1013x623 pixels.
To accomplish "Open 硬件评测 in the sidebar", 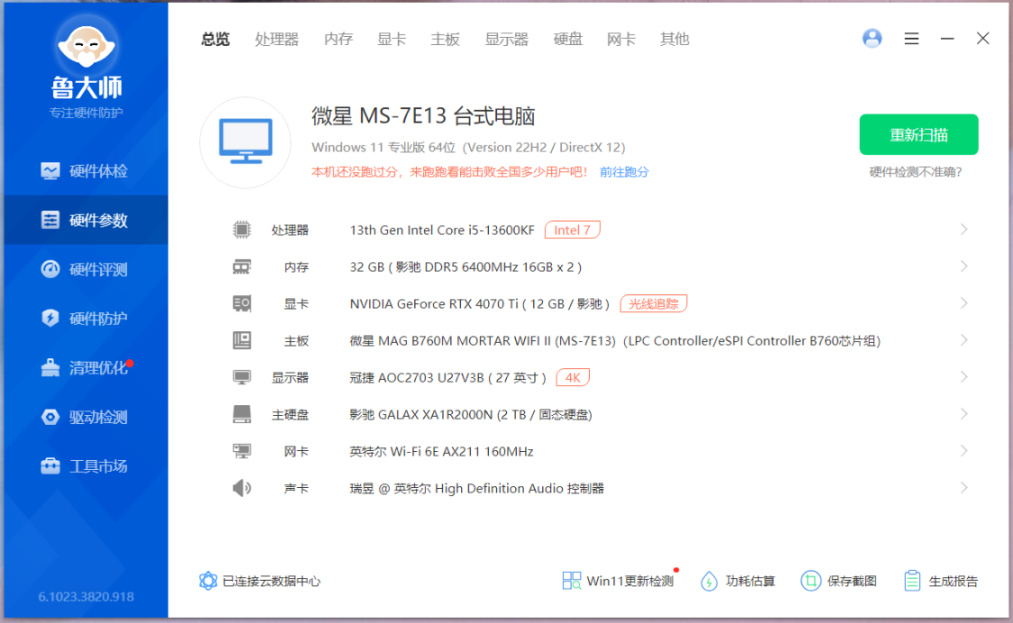I will [x=86, y=269].
